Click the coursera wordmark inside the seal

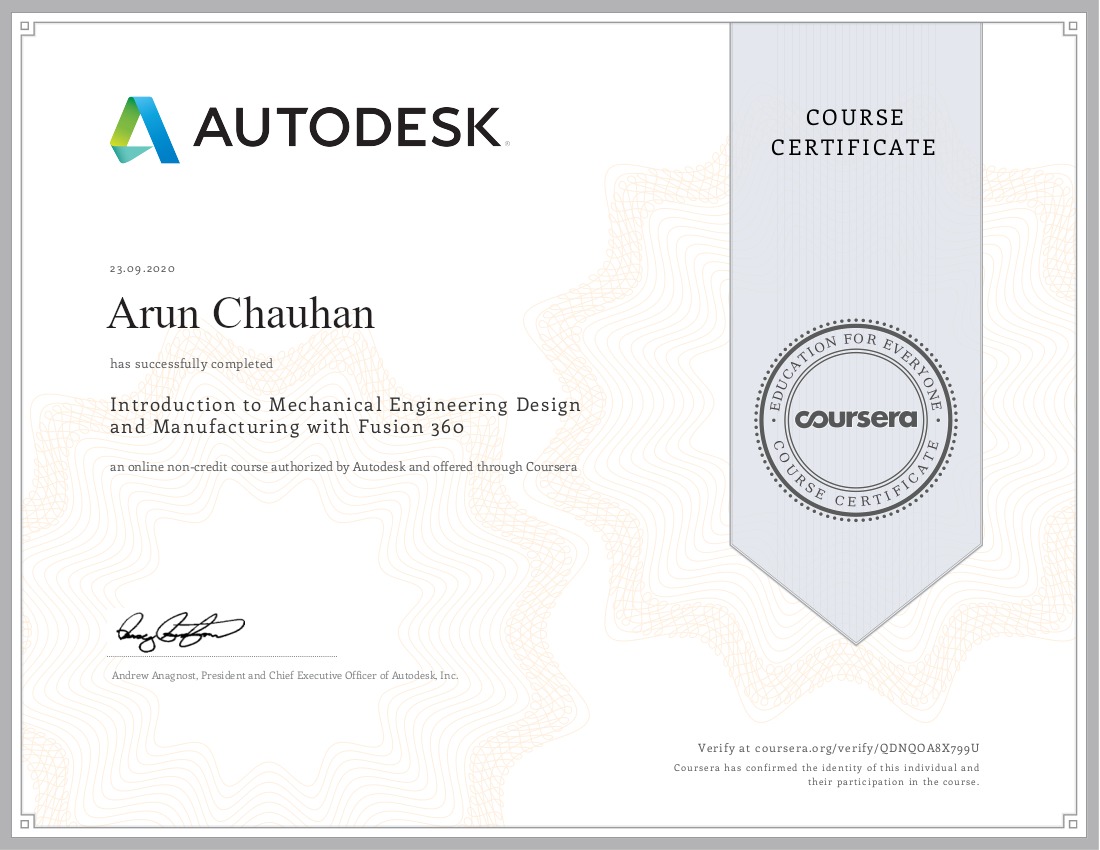tap(856, 419)
